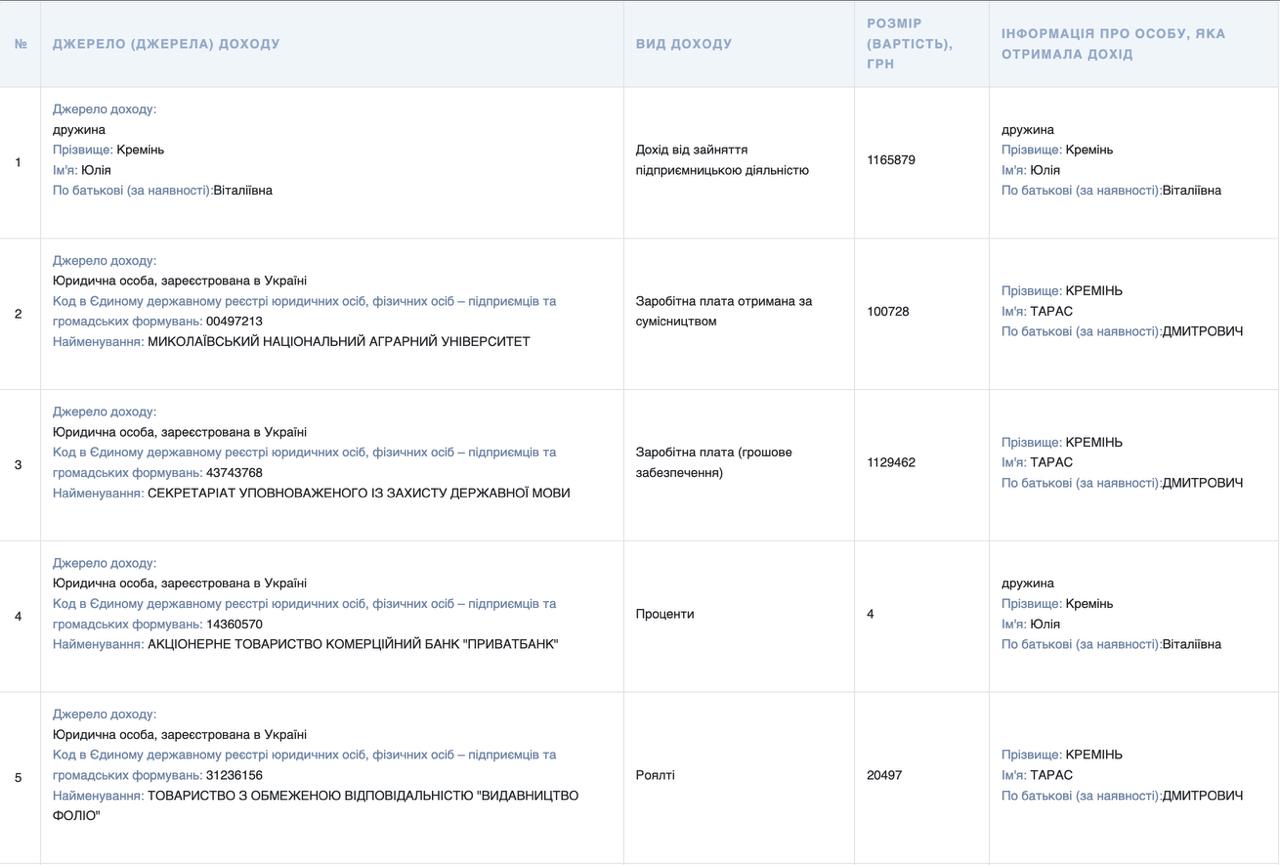Screen dimensions: 1280x865
Task: Click the amount 100728 in row 2
Action: pyautogui.click(x=888, y=311)
